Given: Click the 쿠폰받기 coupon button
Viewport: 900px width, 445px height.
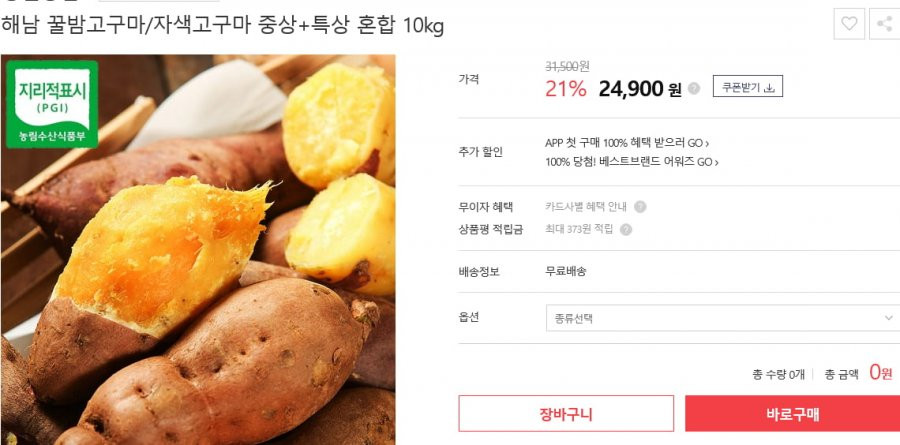Looking at the screenshot, I should pos(748,86).
